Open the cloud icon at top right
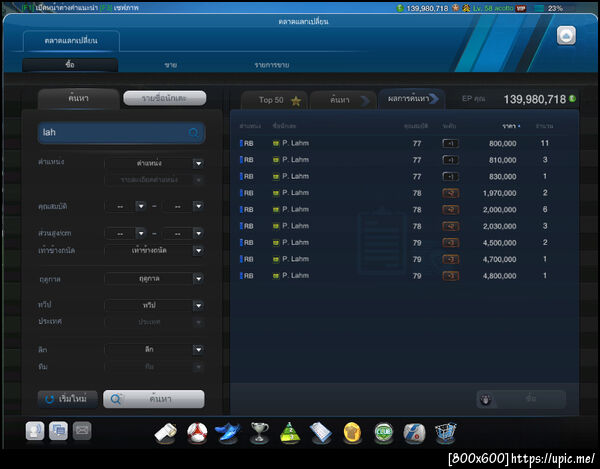600x469 pixels. [x=566, y=36]
